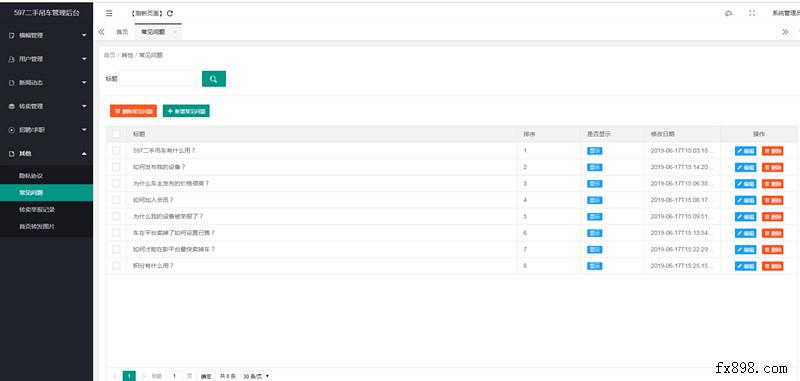Toggle fullscreen with the expand icon
Viewport: 800px width, 381px height.
pos(752,13)
